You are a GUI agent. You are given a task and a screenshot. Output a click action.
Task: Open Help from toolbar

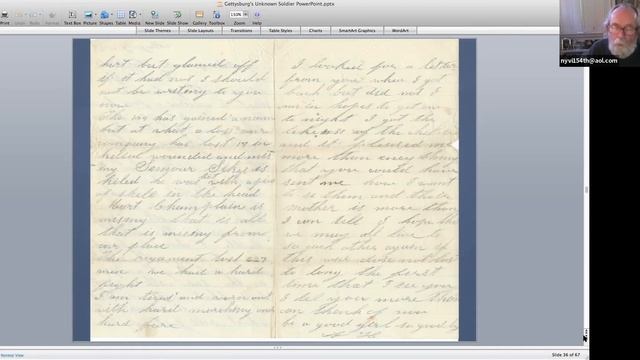pos(257,15)
